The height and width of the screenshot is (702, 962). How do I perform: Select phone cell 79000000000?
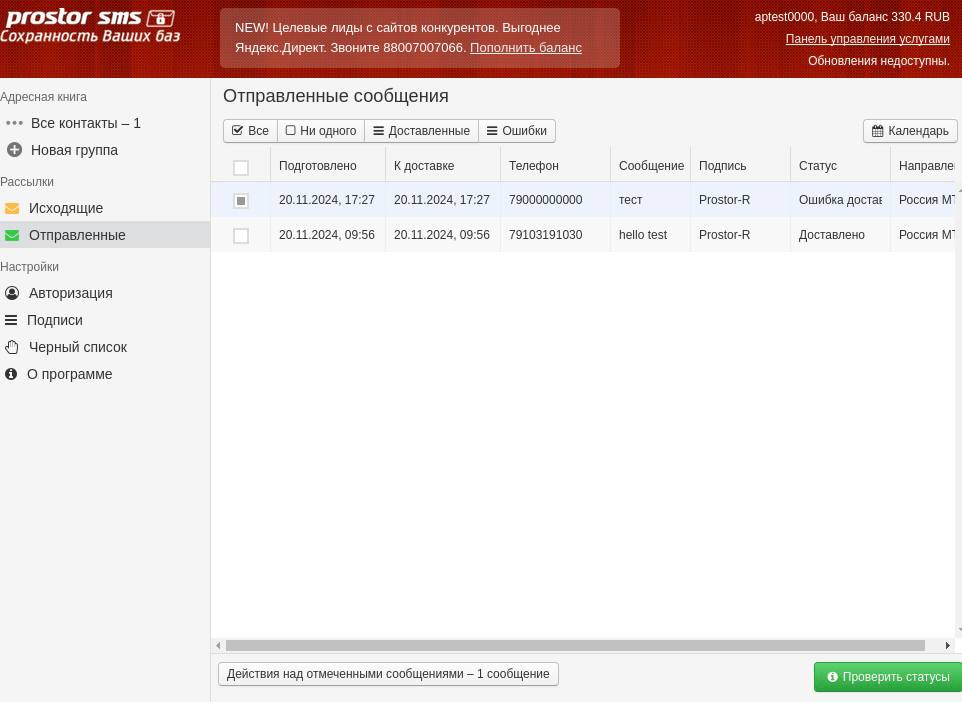(x=545, y=199)
